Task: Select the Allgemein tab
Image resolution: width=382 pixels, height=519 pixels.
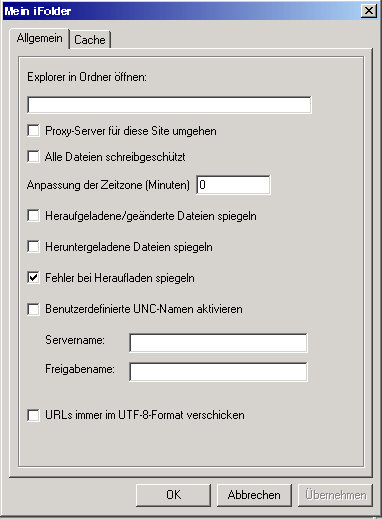Action: click(x=40, y=38)
